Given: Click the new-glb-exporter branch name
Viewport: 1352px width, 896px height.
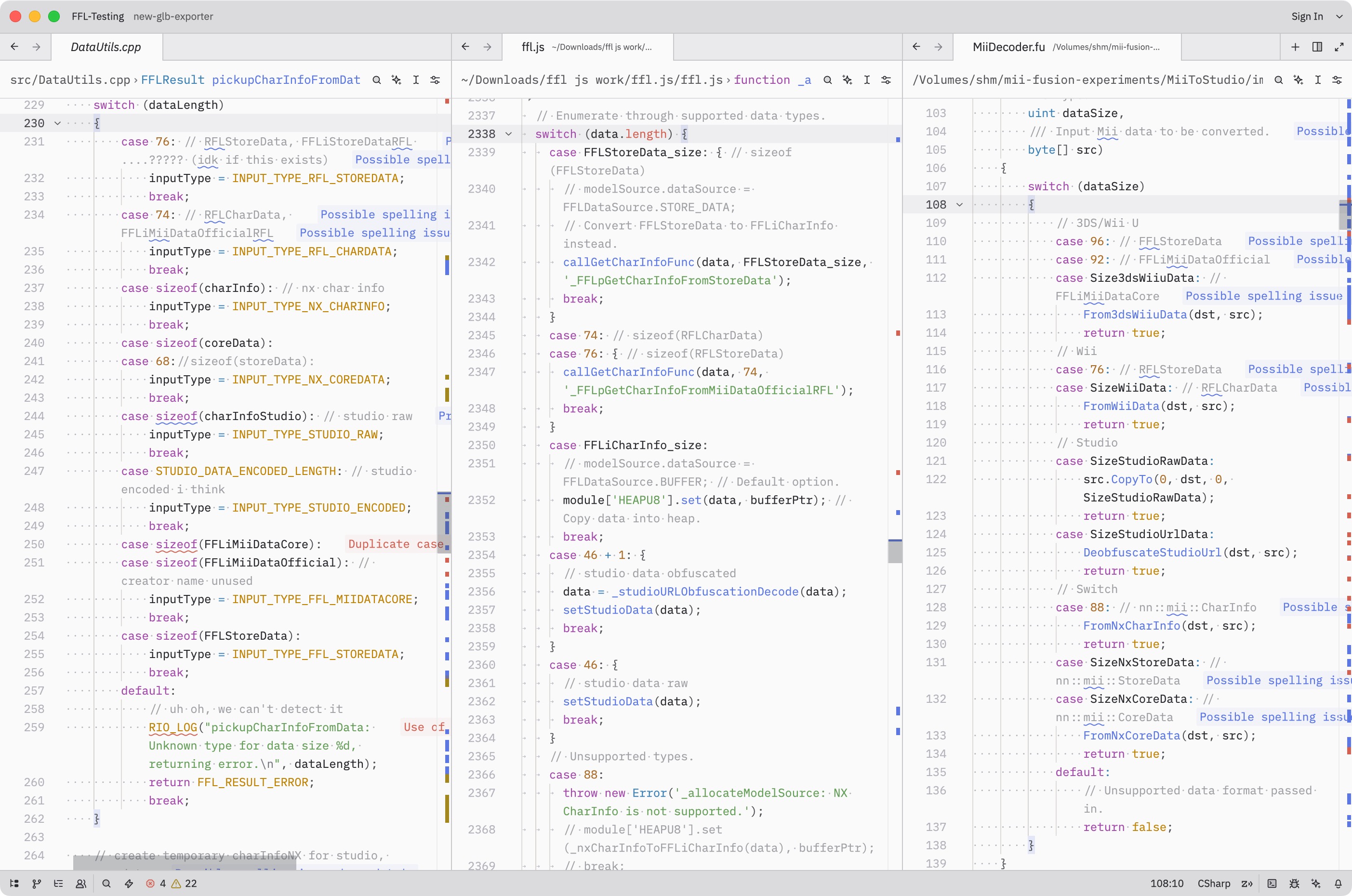Looking at the screenshot, I should pos(173,16).
